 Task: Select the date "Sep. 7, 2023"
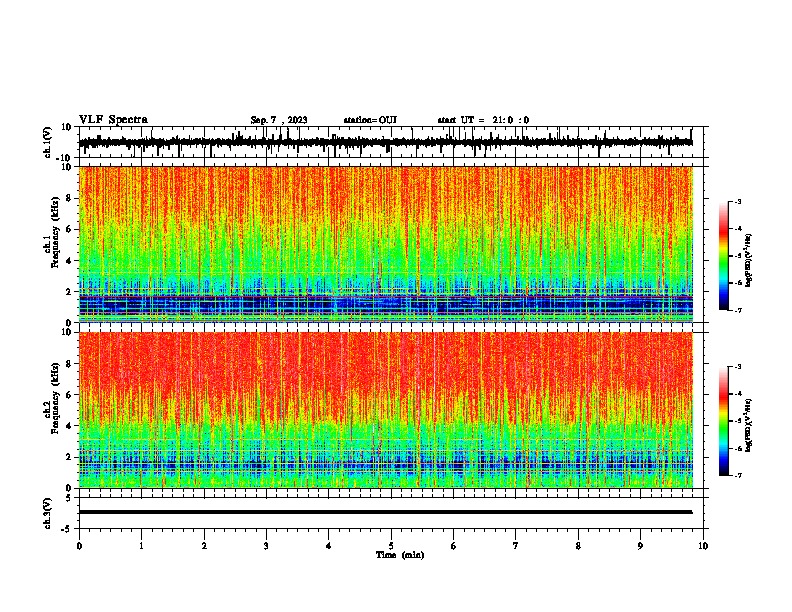(x=279, y=120)
